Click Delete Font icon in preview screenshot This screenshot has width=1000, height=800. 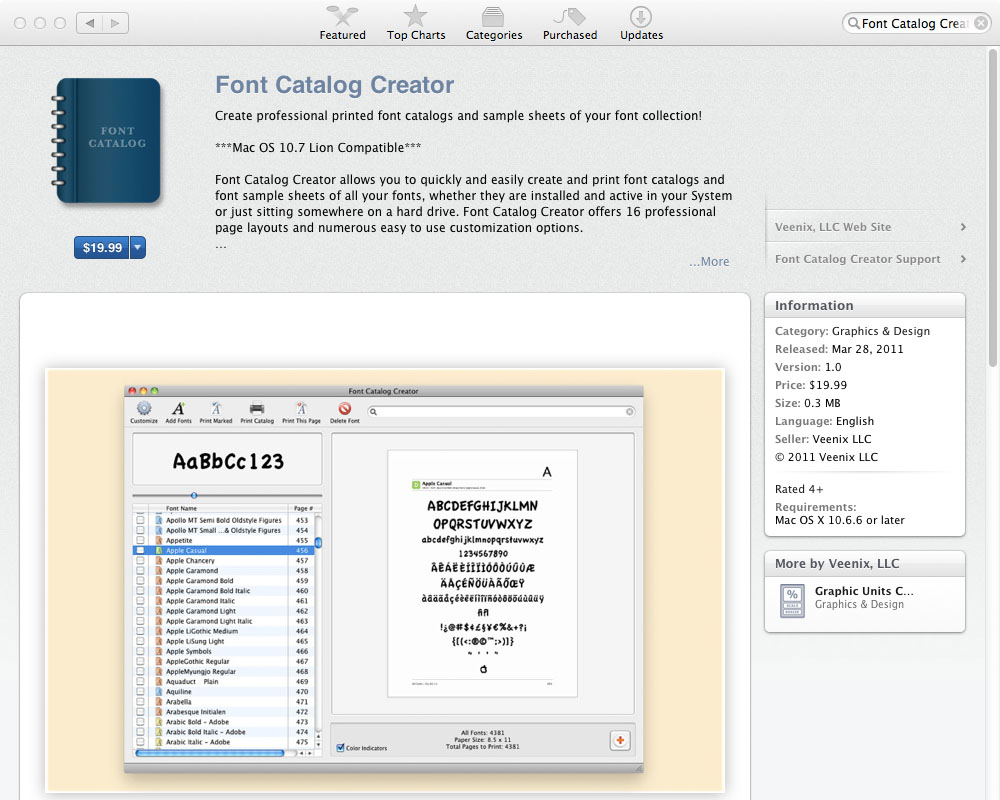click(344, 411)
